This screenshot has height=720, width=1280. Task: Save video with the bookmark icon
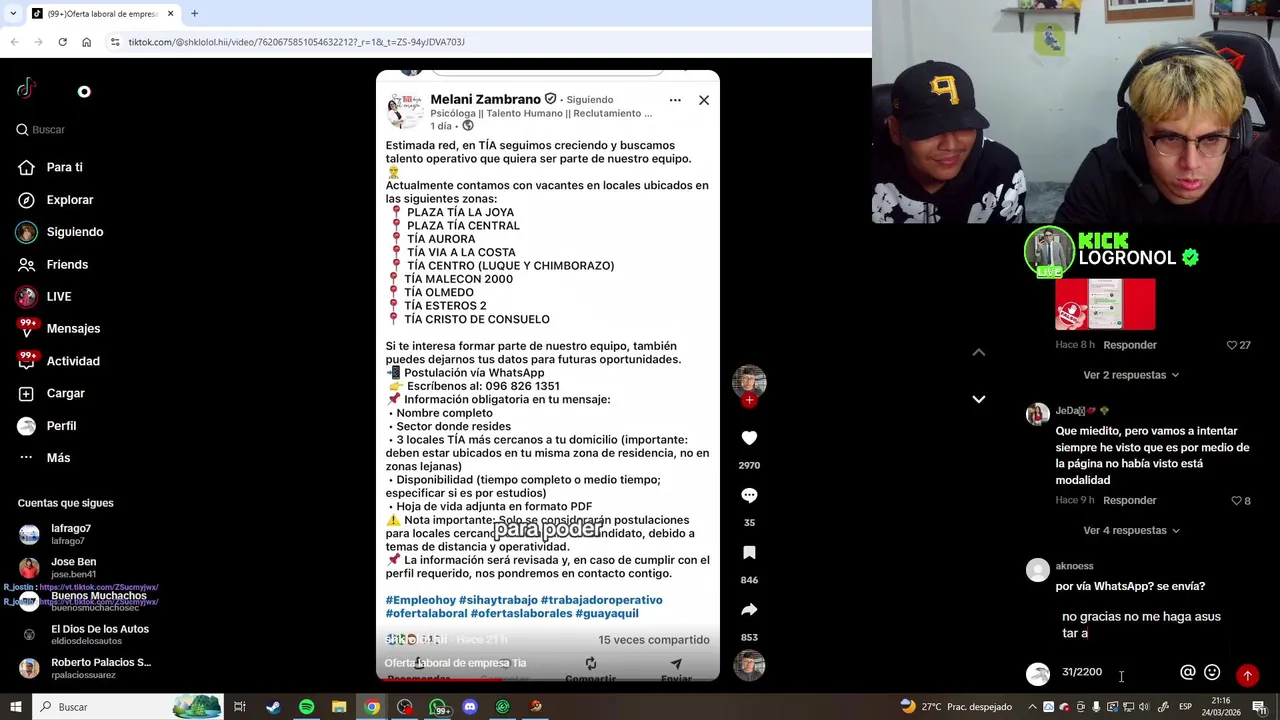(x=749, y=553)
